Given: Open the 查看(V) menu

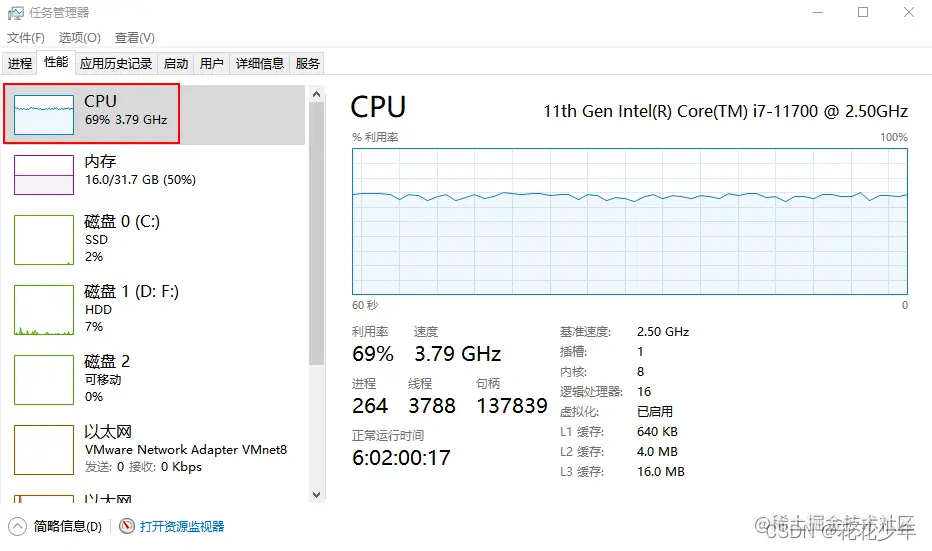Looking at the screenshot, I should (x=135, y=38).
